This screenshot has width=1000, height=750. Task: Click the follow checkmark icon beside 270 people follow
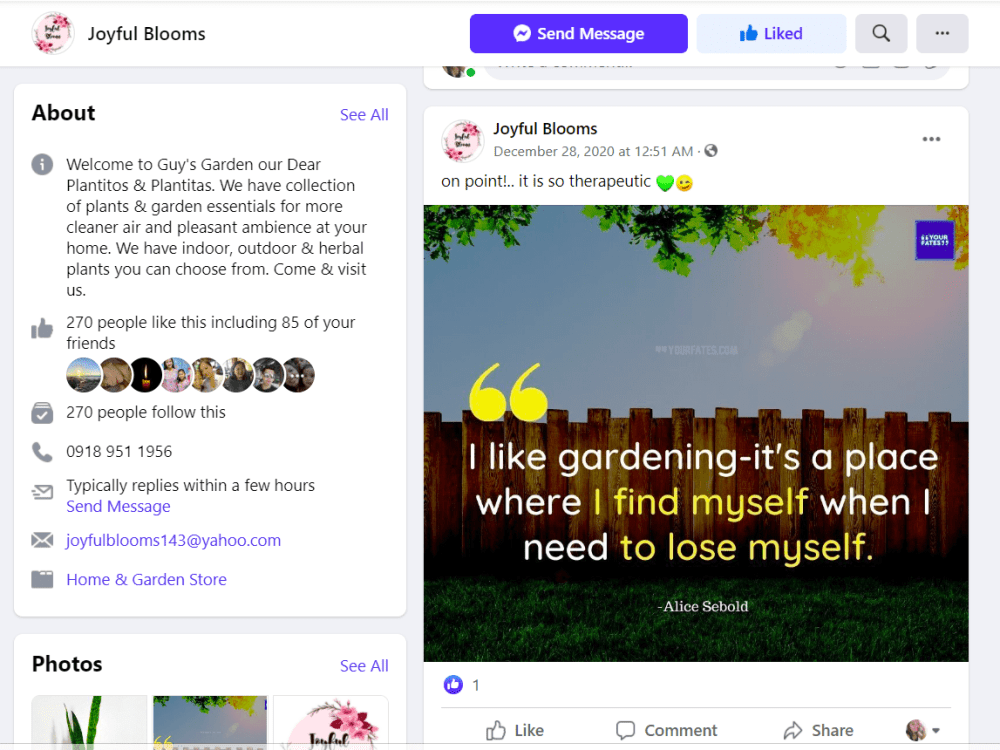click(x=42, y=413)
